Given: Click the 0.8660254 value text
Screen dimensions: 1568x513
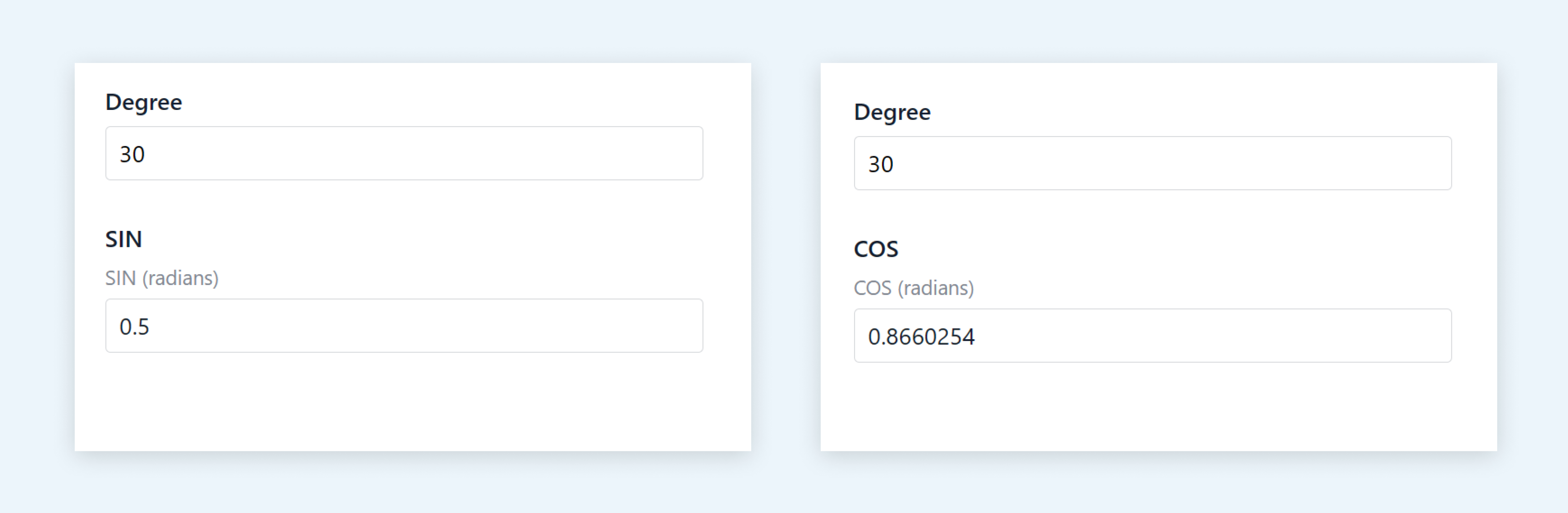Looking at the screenshot, I should point(921,337).
